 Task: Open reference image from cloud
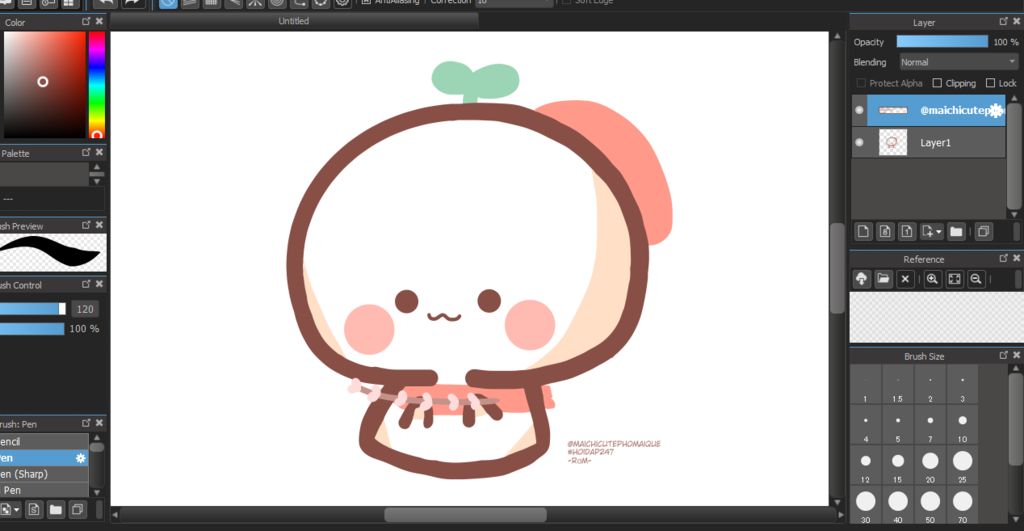tap(861, 279)
